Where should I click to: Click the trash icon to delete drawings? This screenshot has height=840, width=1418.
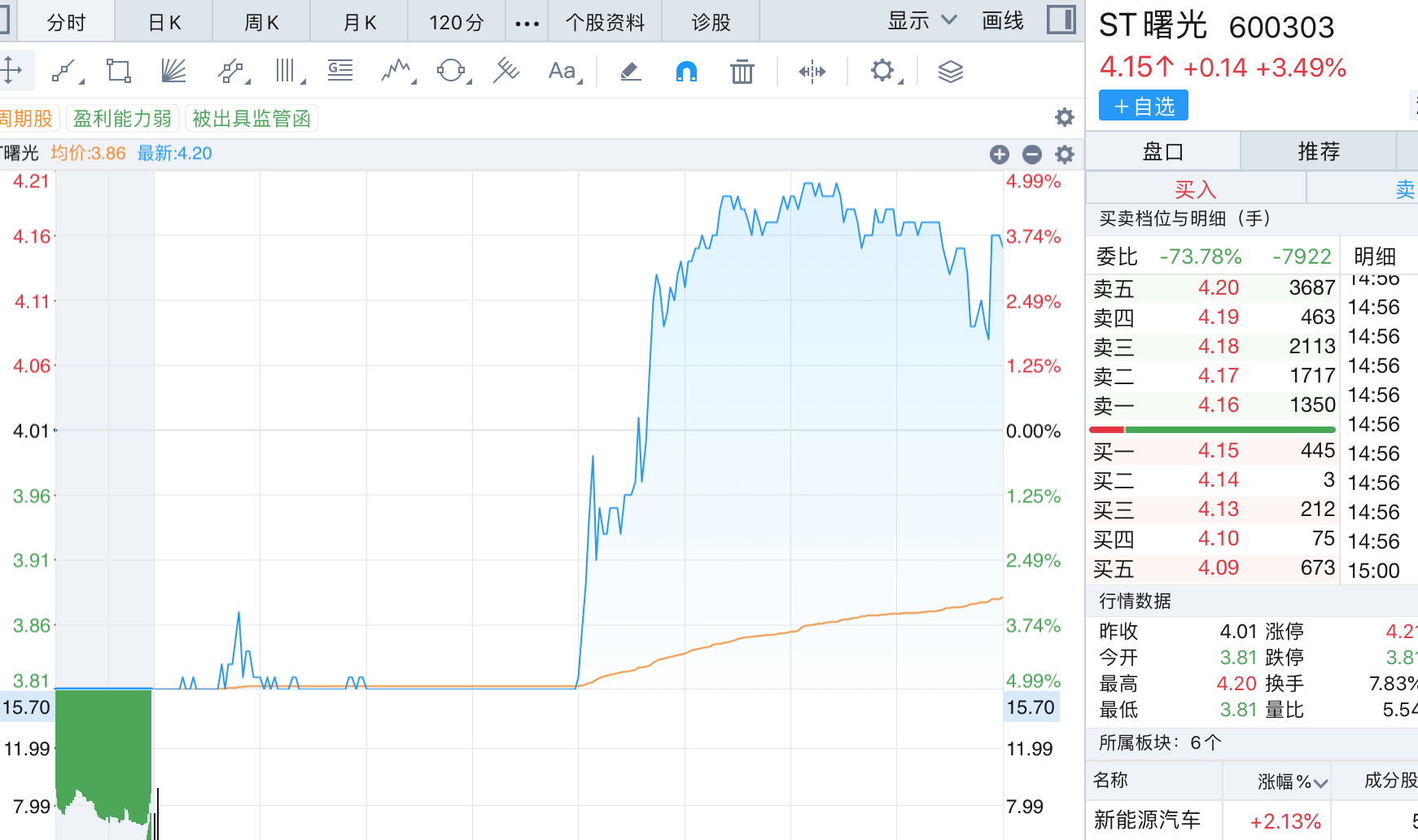742,72
